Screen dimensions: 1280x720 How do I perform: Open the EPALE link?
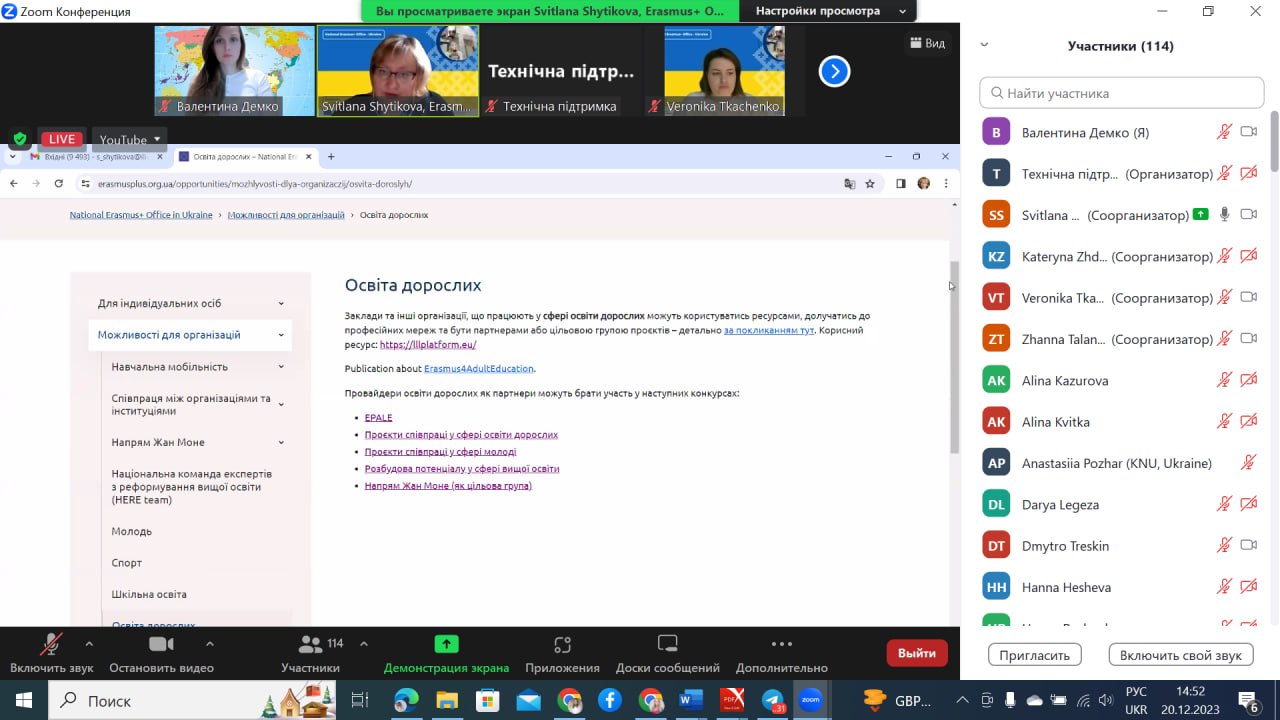[378, 418]
